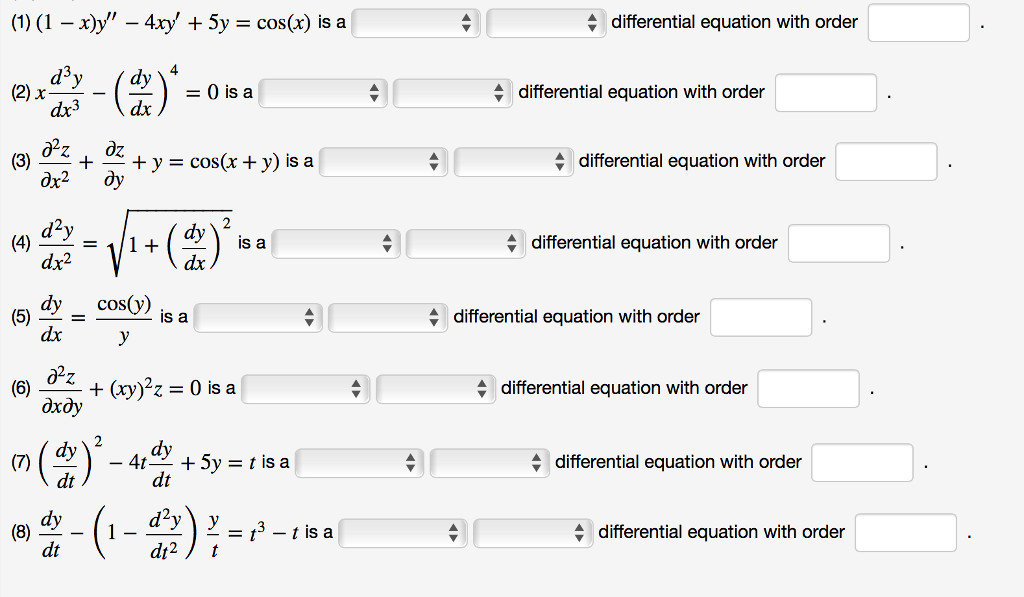Screen dimensions: 1024x597
Task: Click the order input field for equation (3)
Action: [x=886, y=161]
